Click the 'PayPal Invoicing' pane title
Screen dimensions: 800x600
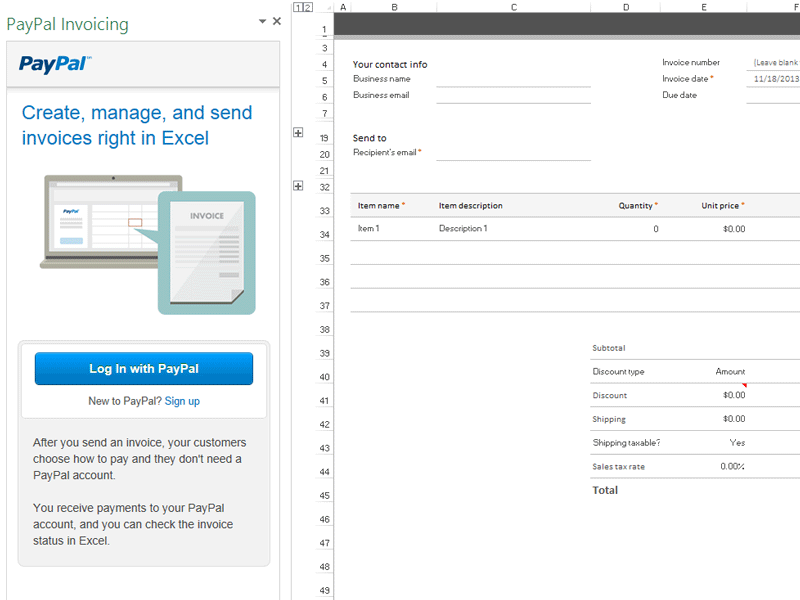tap(67, 24)
